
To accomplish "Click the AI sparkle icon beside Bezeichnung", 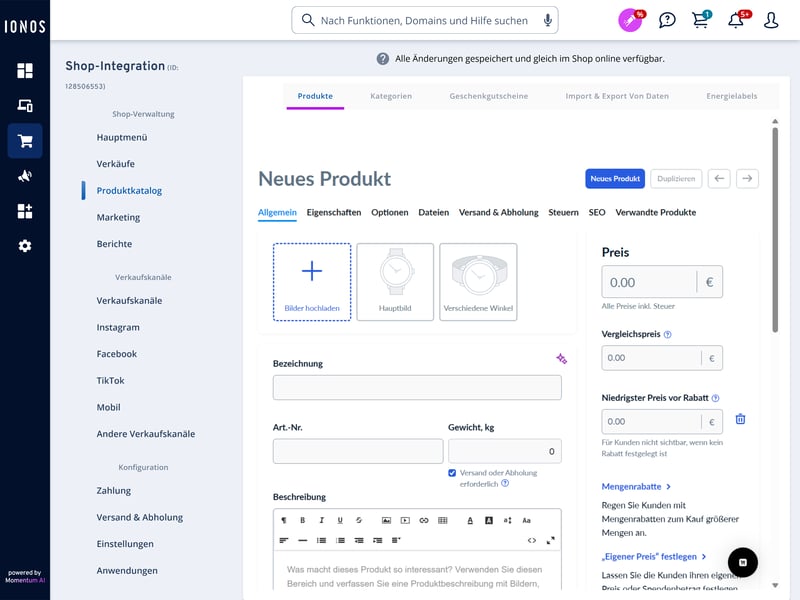I will (x=562, y=359).
